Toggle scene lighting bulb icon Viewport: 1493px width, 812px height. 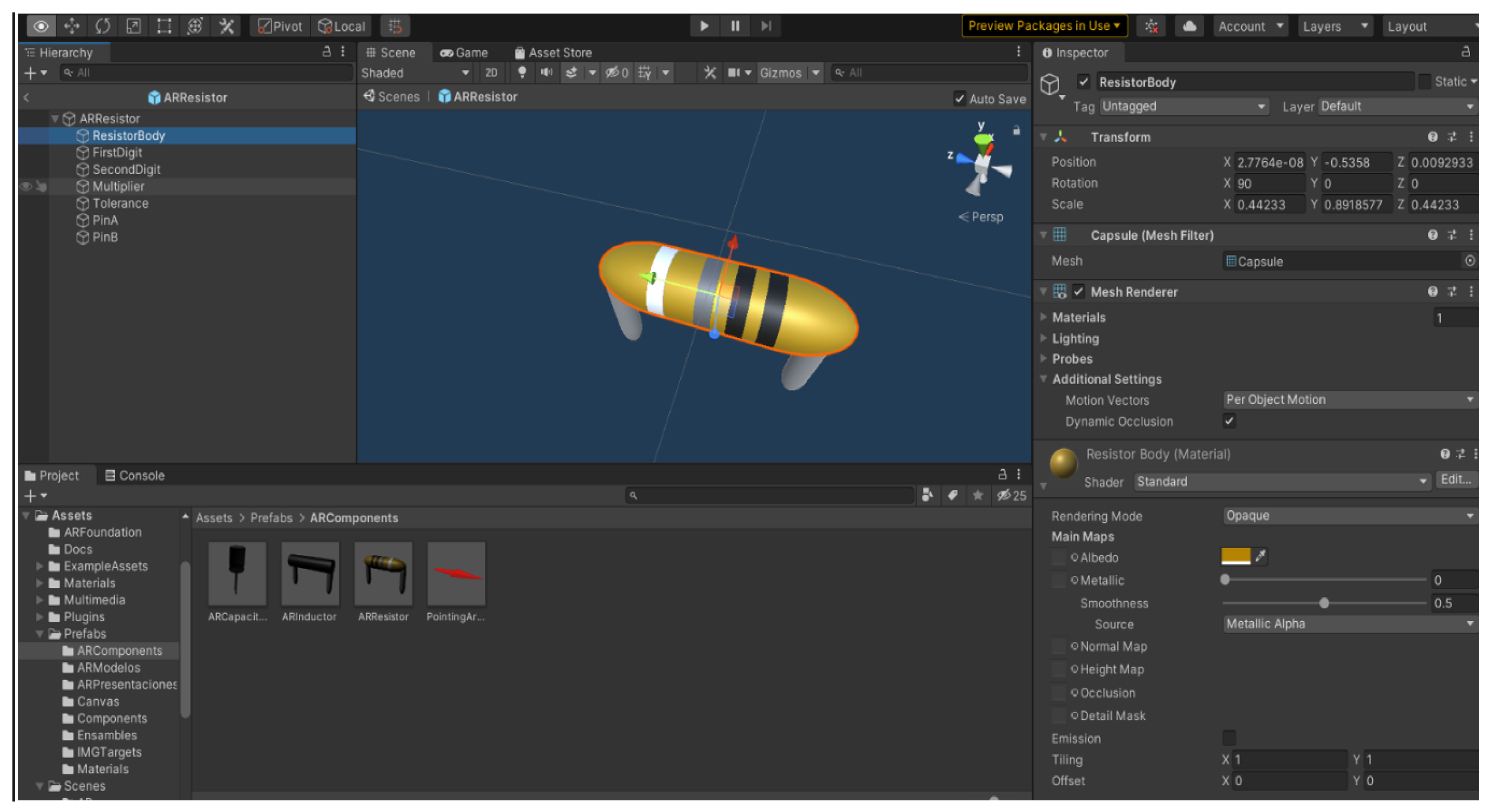click(x=522, y=73)
